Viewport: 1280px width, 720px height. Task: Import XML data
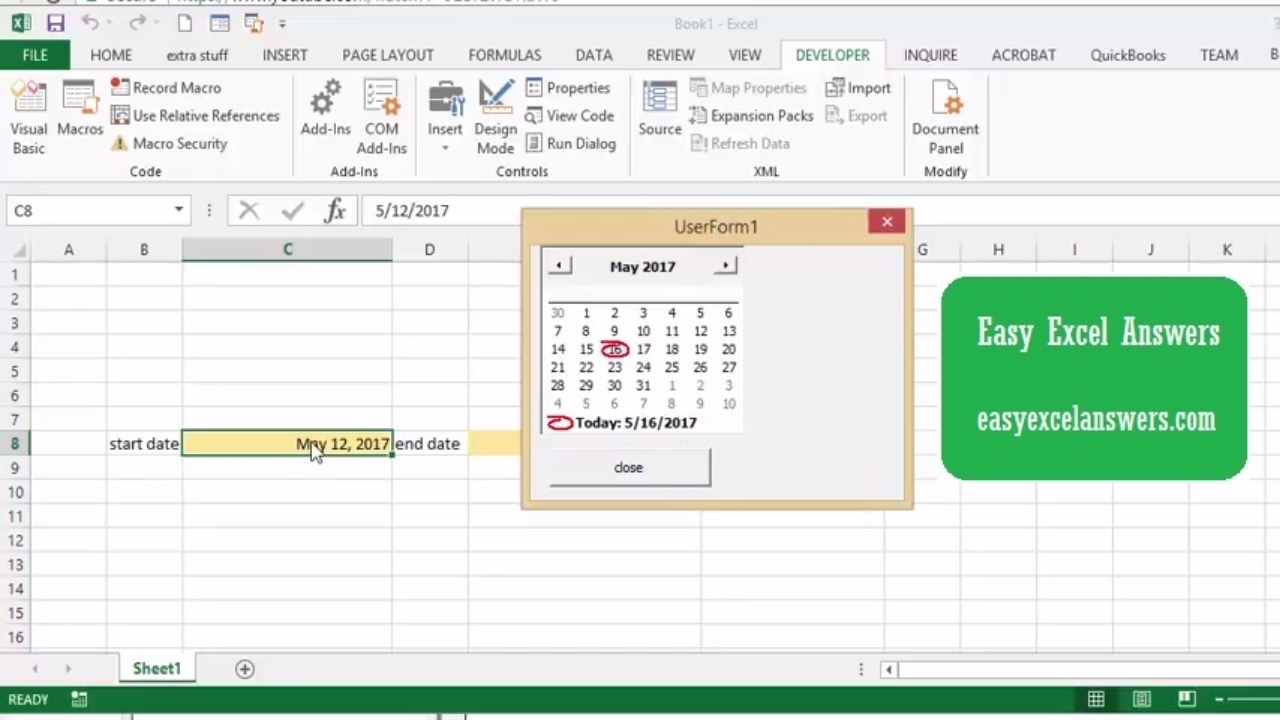[858, 88]
